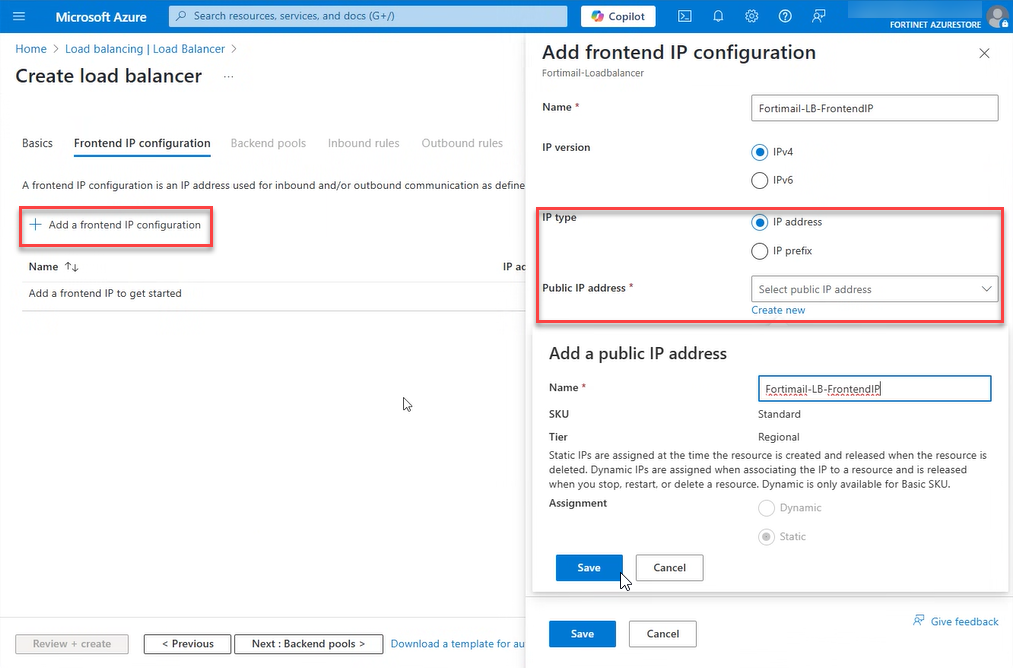The height and width of the screenshot is (668, 1013).
Task: Save the frontend IP configuration panel
Action: [x=582, y=634]
